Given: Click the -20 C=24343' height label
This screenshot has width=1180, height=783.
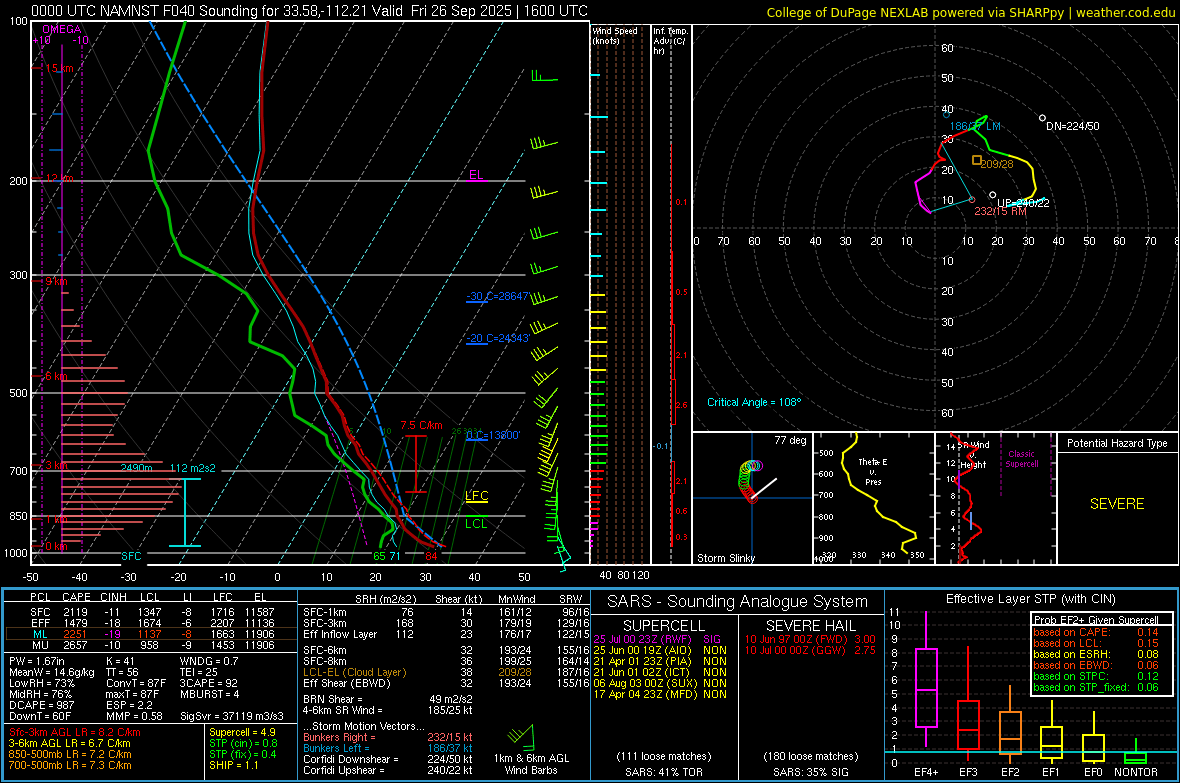Looking at the screenshot, I should pyautogui.click(x=497, y=338).
